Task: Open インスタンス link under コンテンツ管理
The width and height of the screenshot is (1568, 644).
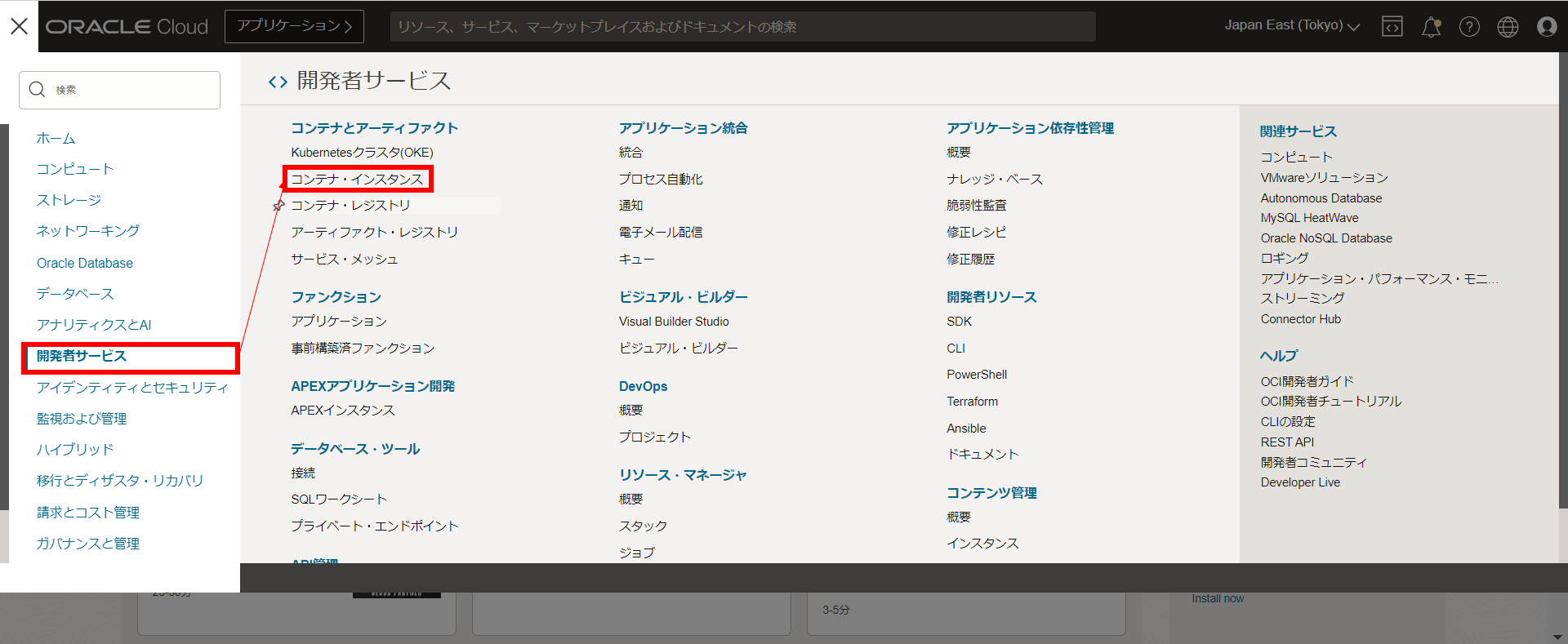Action: 982,544
